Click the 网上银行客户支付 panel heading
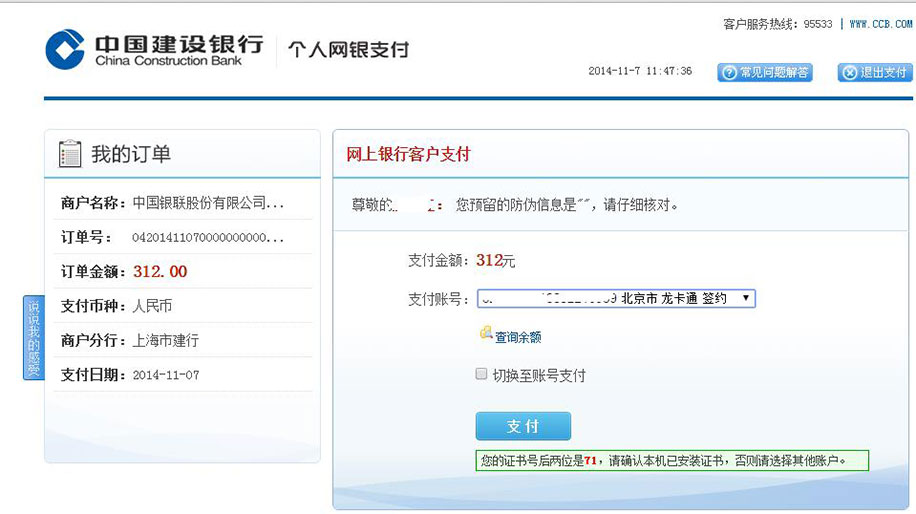 point(408,154)
